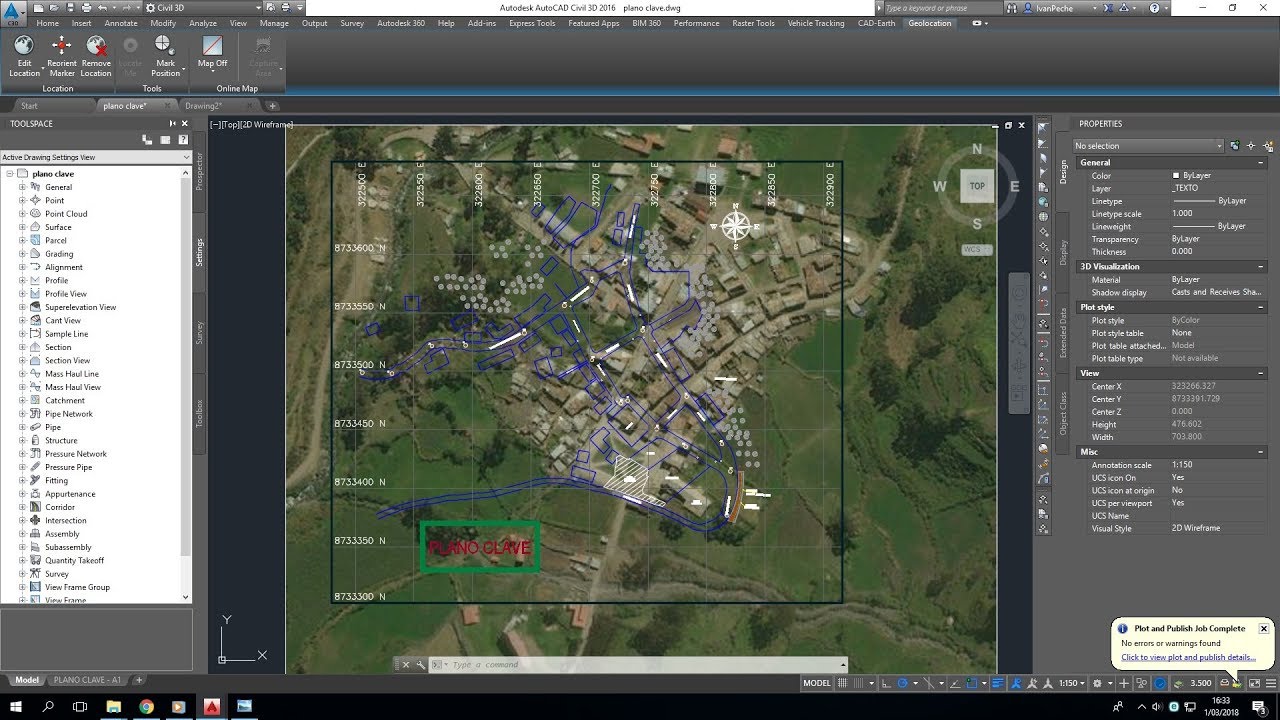The width and height of the screenshot is (1280, 720).
Task: Open the Active Drawing Settings View dropdown
Action: click(95, 157)
